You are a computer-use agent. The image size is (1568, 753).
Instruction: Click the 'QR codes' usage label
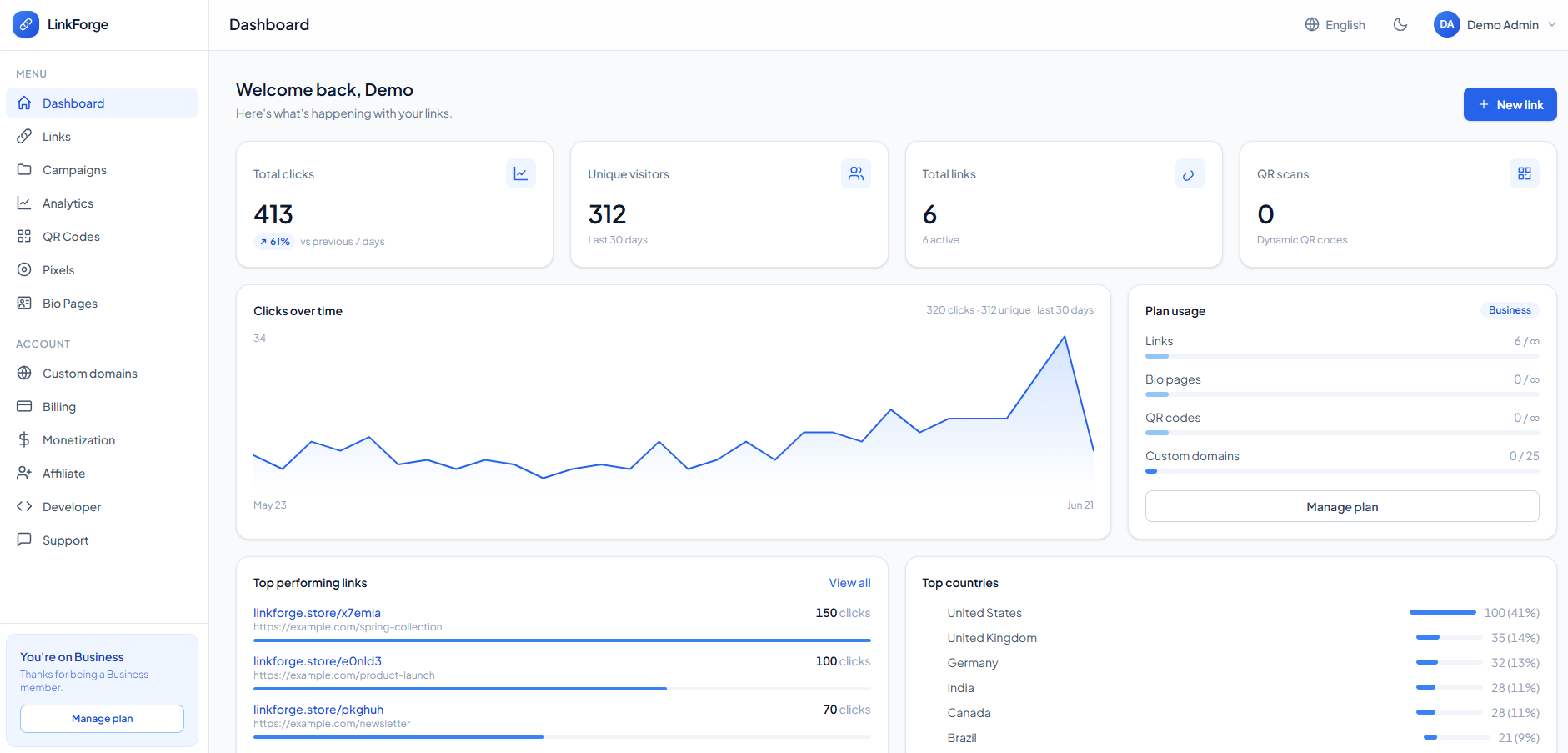[1173, 417]
